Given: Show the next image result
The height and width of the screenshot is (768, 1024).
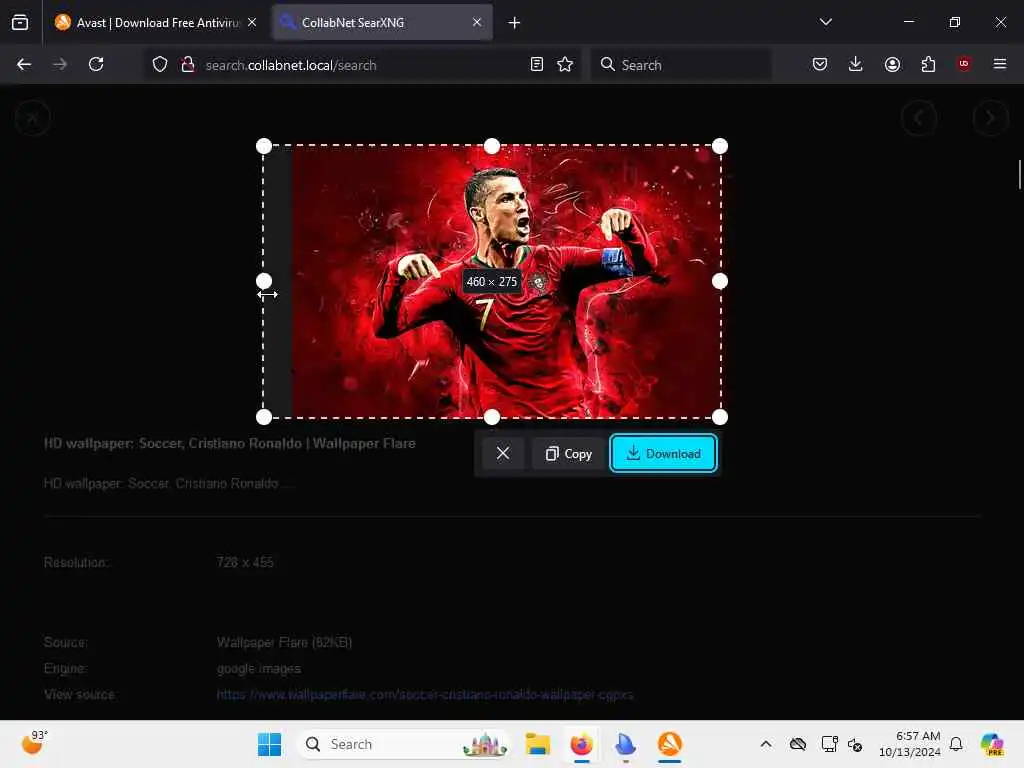Looking at the screenshot, I should pos(991,118).
